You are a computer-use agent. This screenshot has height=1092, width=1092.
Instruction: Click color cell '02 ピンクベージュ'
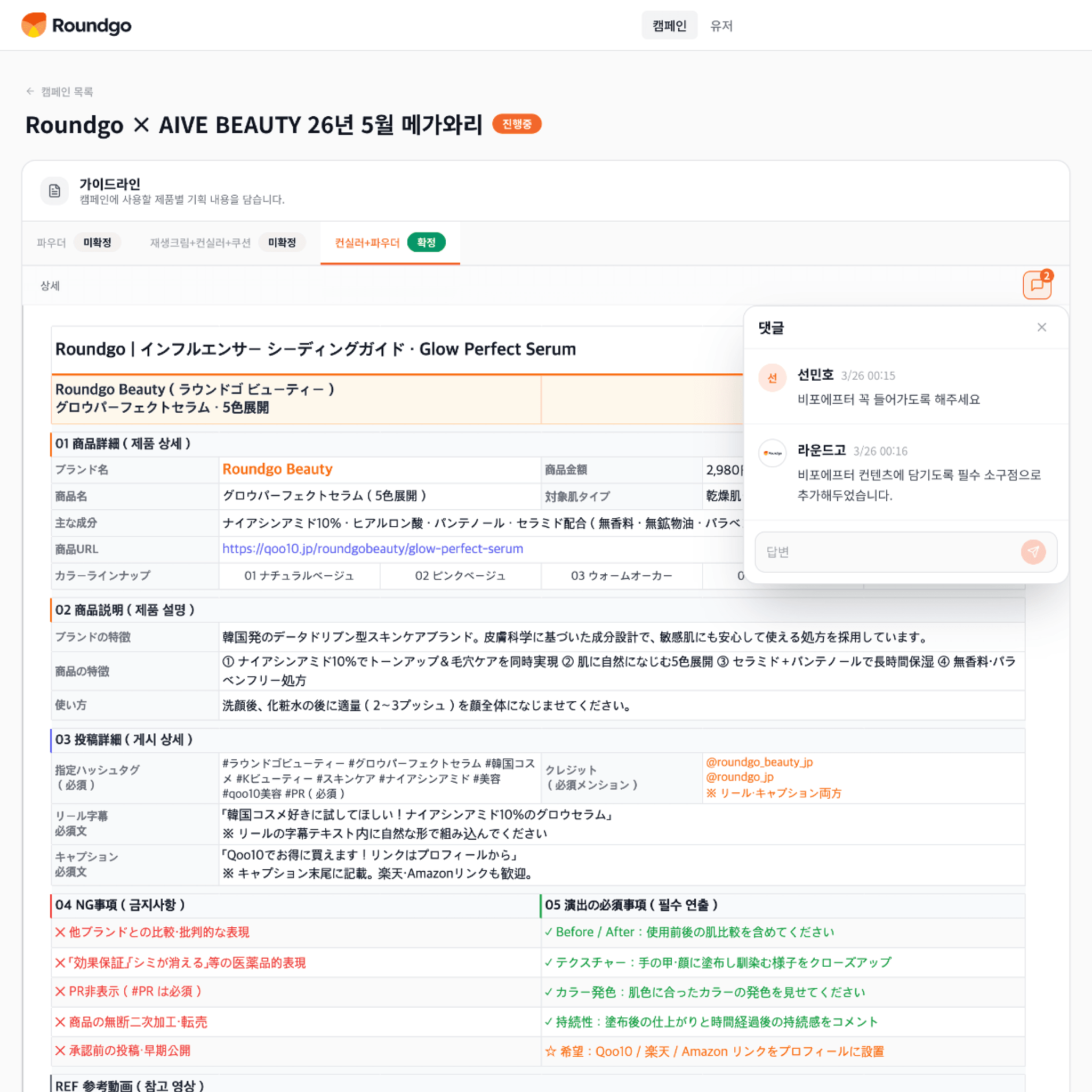pos(460,575)
